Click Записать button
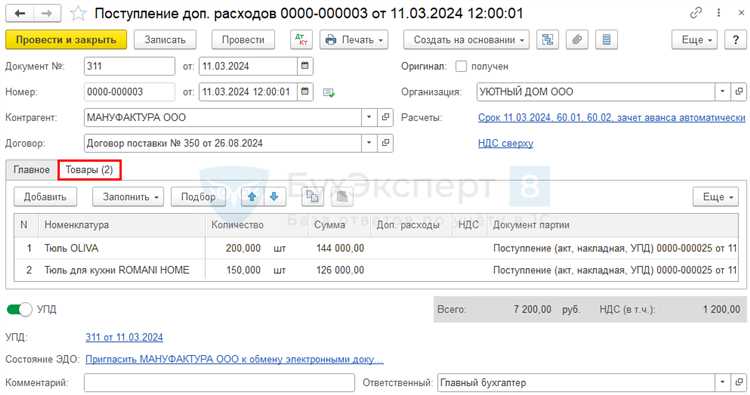The height and width of the screenshot is (395, 750). pyautogui.click(x=165, y=40)
